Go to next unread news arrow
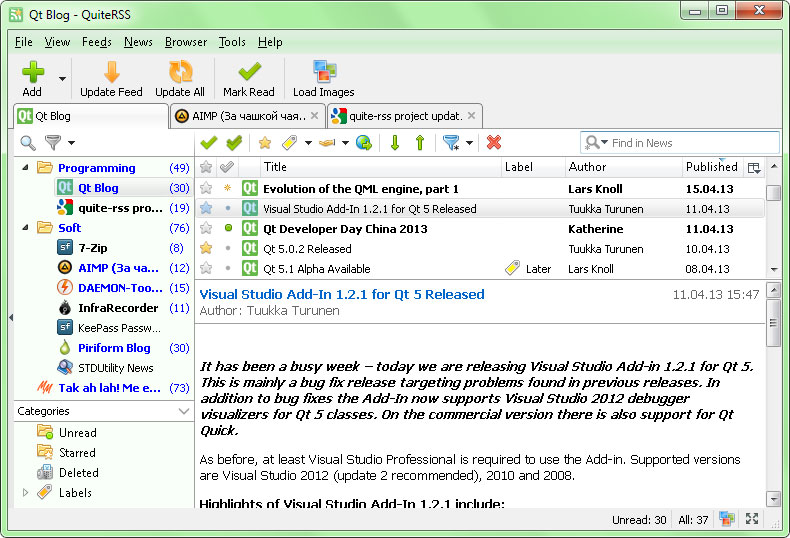The image size is (790, 538). tap(395, 143)
